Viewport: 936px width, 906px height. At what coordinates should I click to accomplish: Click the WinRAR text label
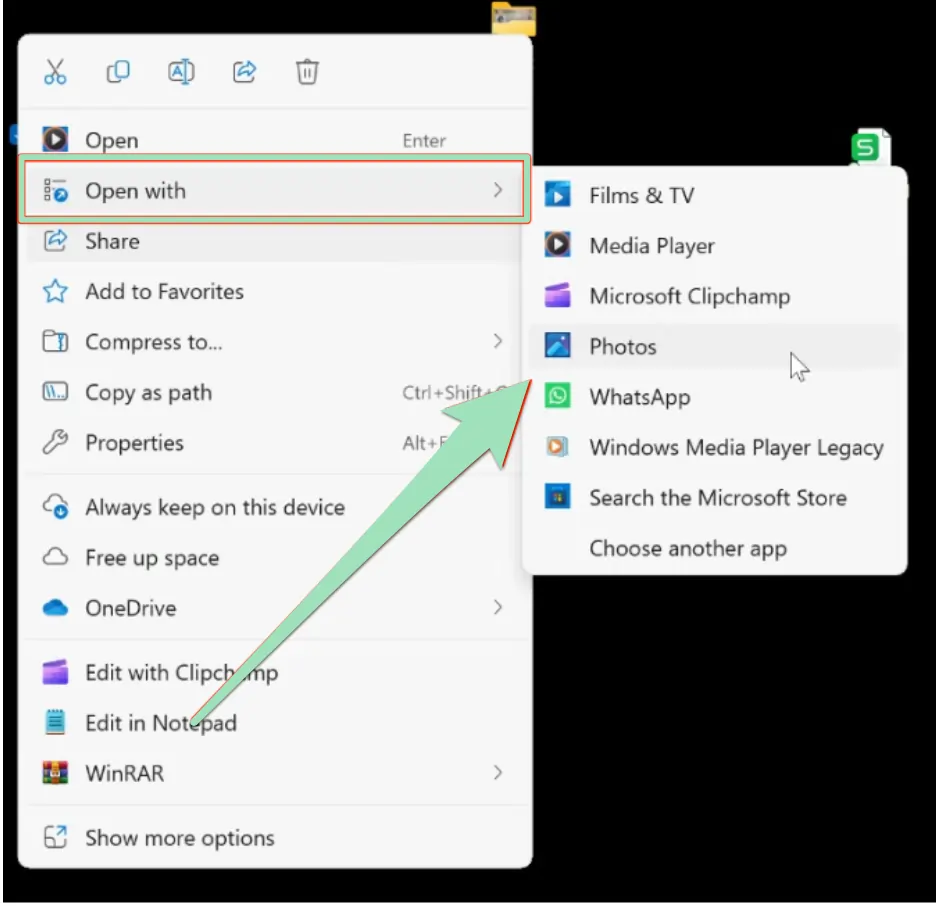(x=124, y=774)
